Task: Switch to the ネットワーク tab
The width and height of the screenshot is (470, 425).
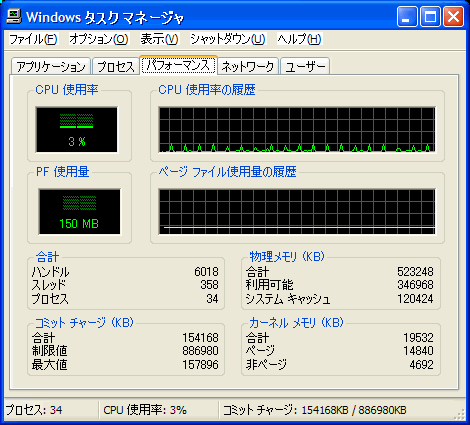Action: point(248,66)
